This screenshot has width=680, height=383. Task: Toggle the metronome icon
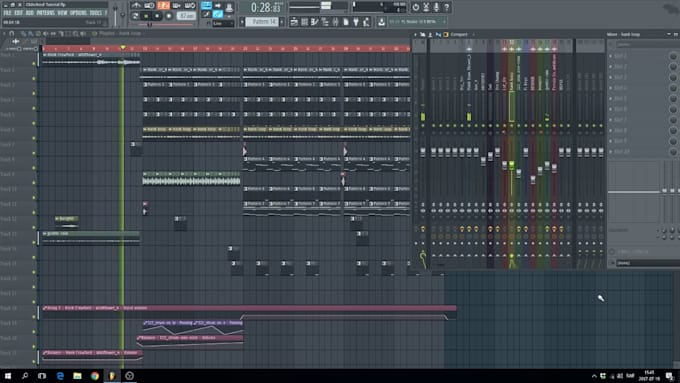136,6
